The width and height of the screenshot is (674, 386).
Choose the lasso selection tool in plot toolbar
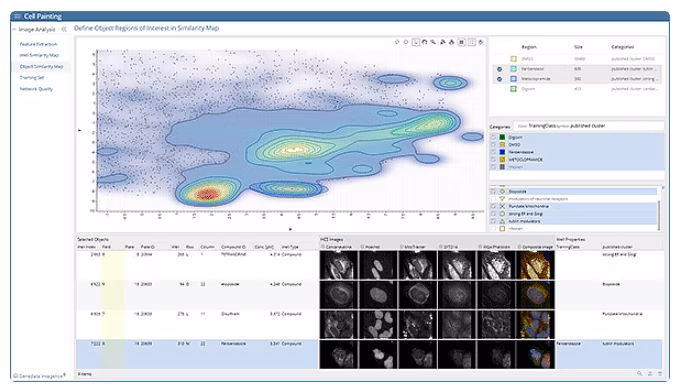424,42
